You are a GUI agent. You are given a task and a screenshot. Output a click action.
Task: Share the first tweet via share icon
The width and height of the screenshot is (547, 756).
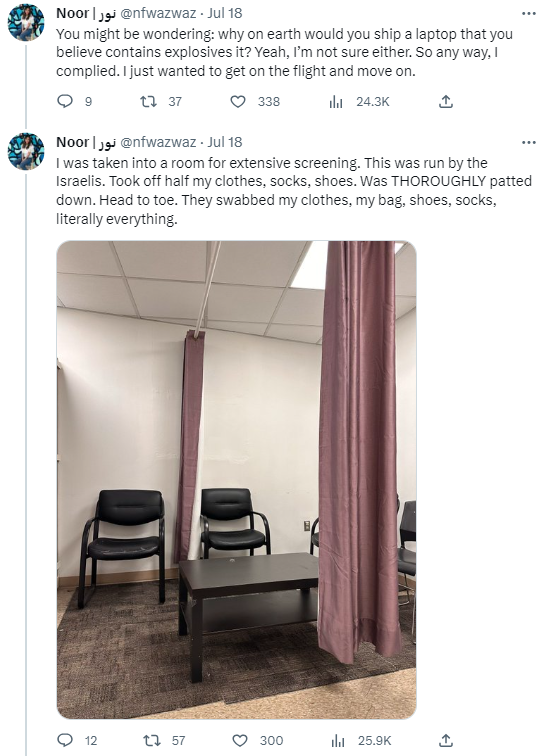[x=446, y=101]
